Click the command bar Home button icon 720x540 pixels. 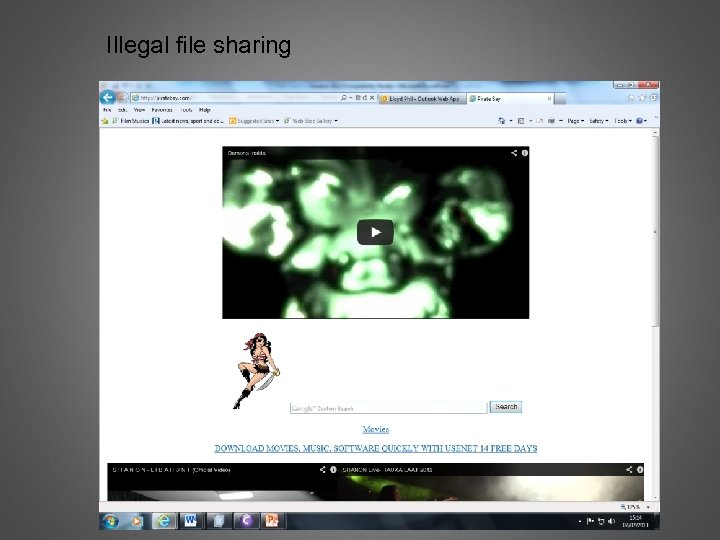coord(501,121)
